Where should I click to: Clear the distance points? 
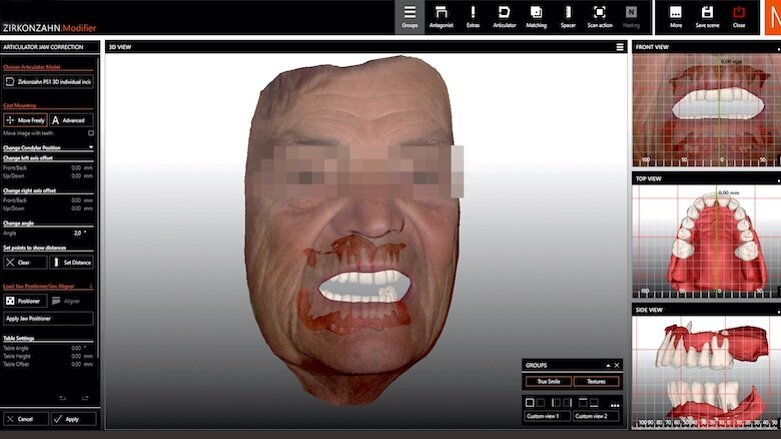click(x=25, y=263)
